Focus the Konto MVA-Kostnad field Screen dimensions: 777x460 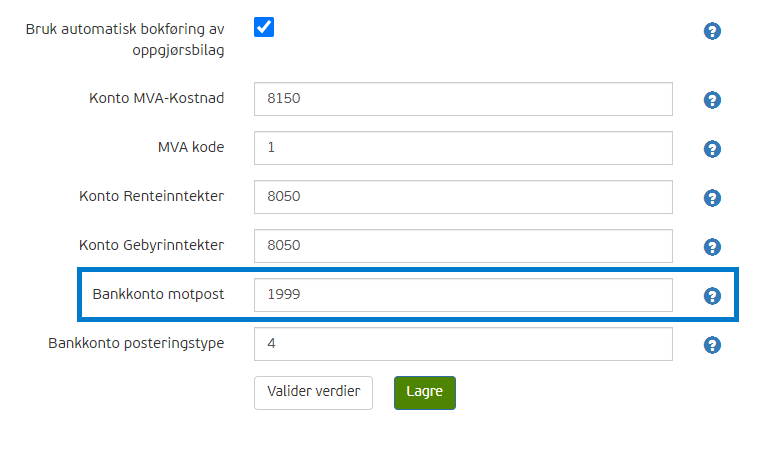click(463, 99)
